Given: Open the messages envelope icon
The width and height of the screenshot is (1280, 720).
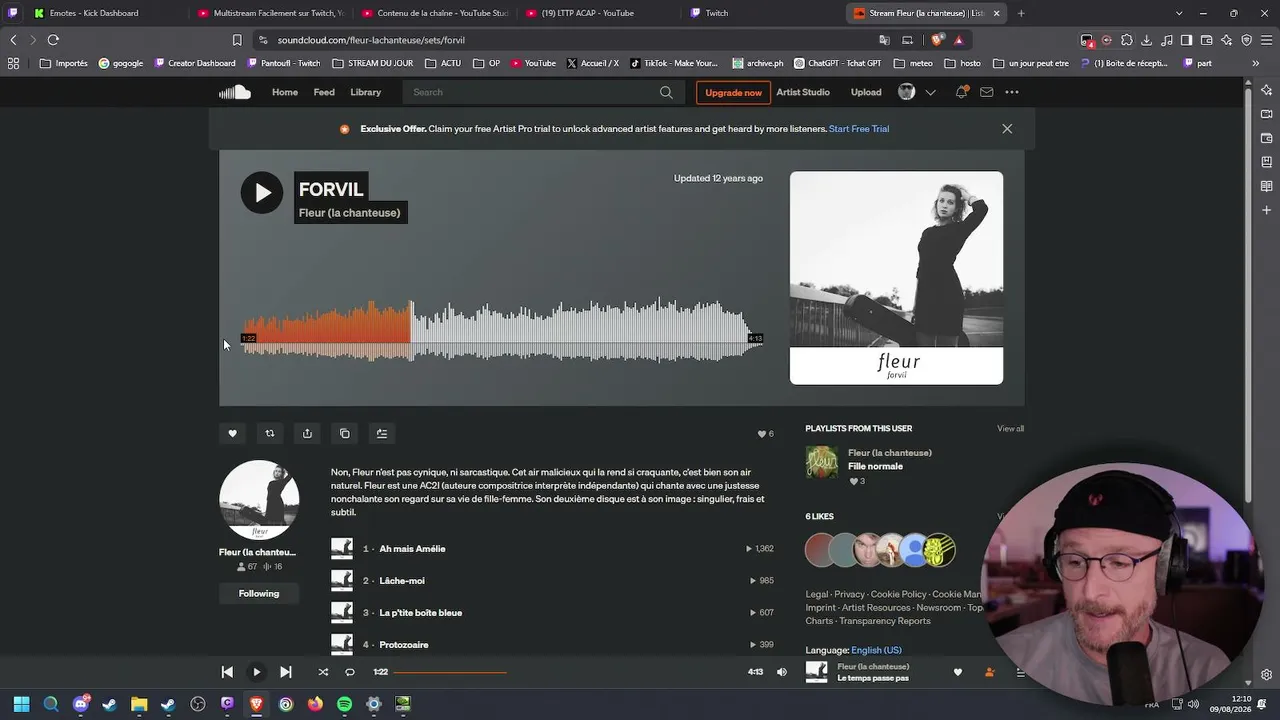Looking at the screenshot, I should (987, 92).
